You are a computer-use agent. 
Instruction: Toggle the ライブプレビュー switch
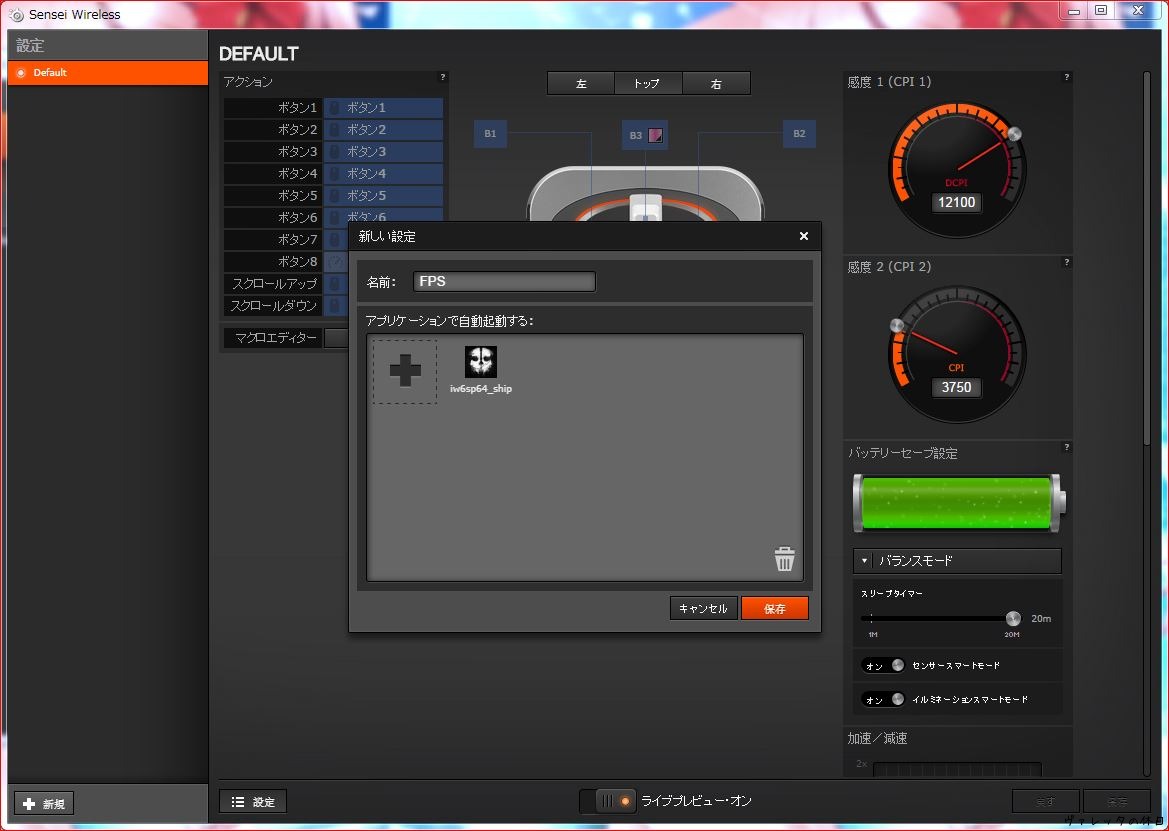point(608,801)
